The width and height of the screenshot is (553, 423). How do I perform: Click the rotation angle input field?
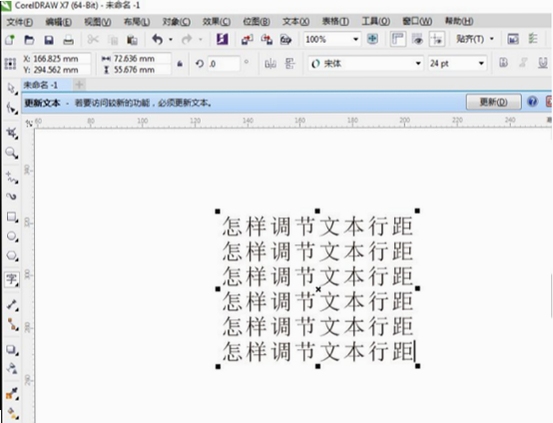pos(224,64)
